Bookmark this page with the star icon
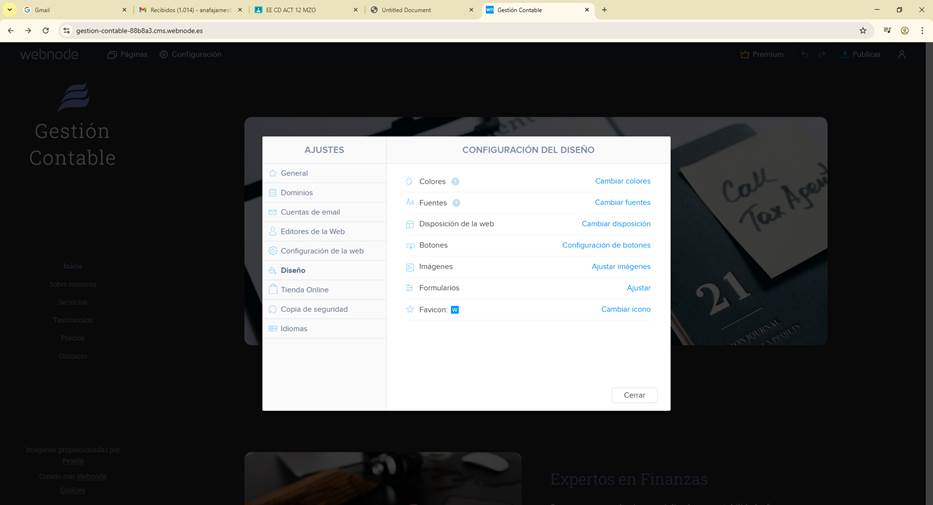 (x=863, y=31)
